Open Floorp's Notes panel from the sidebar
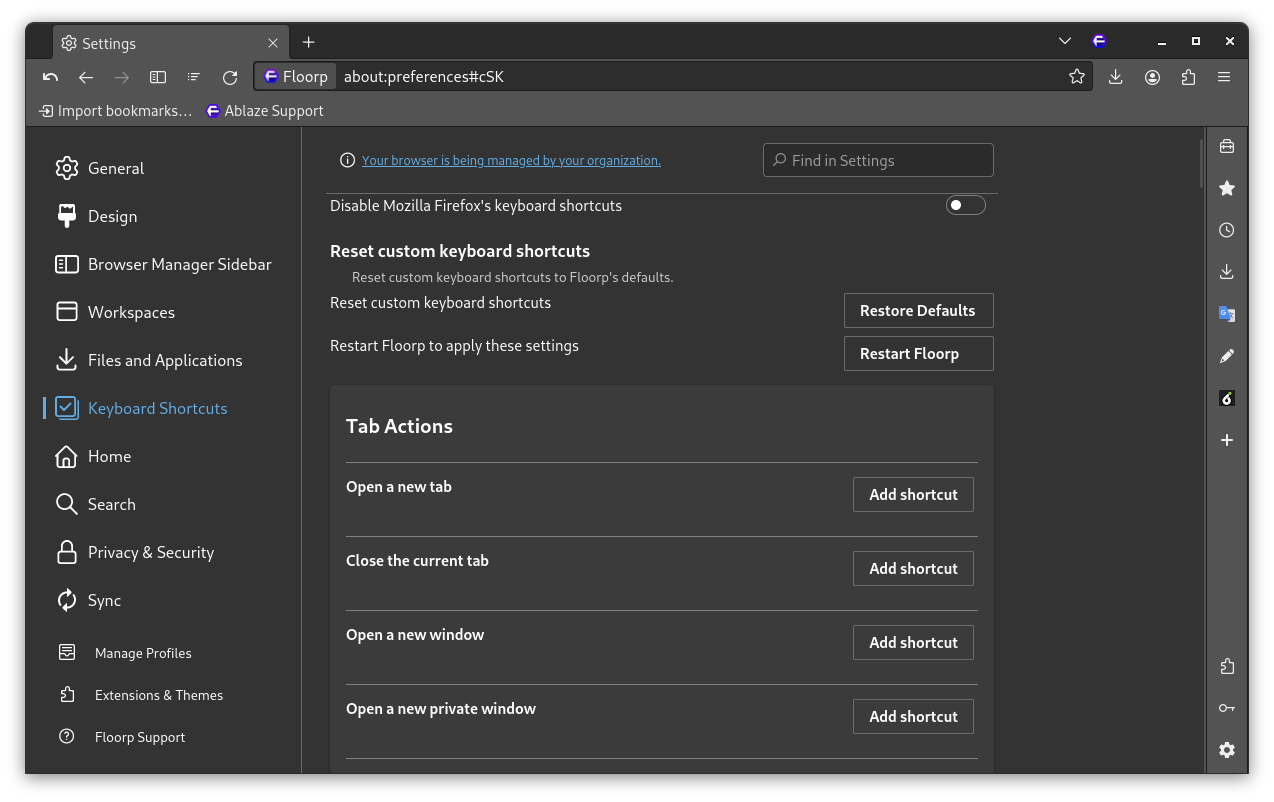The width and height of the screenshot is (1274, 802). (1227, 356)
